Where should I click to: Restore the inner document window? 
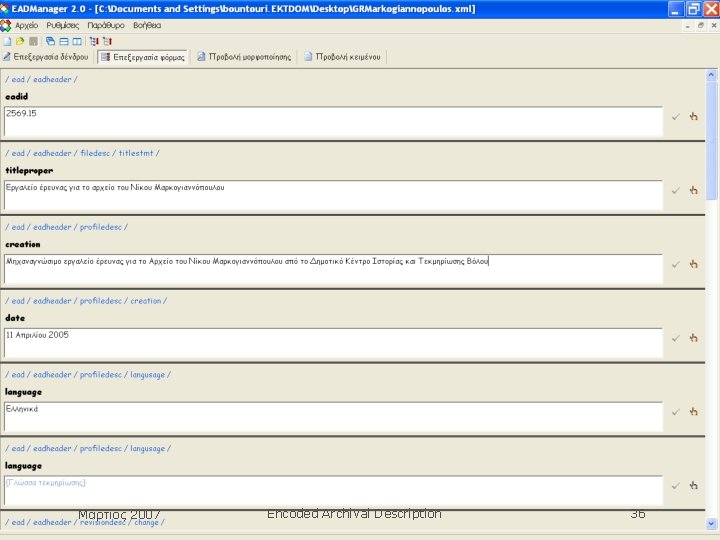click(700, 26)
